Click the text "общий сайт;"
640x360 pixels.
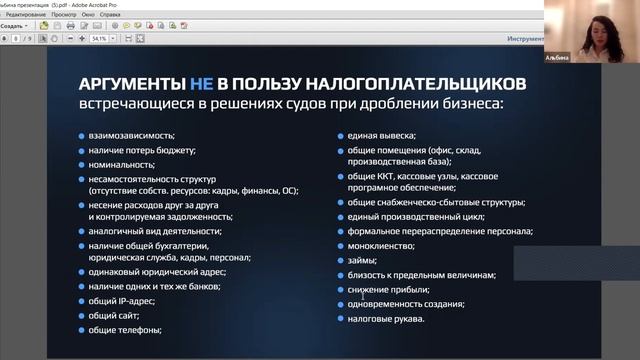tap(114, 316)
